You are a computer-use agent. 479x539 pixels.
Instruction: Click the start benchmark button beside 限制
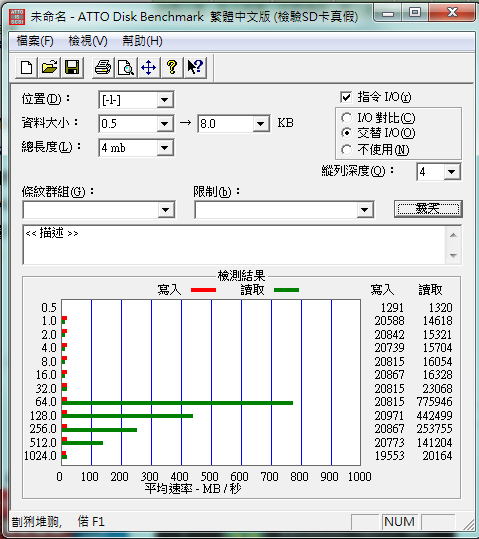pos(428,209)
